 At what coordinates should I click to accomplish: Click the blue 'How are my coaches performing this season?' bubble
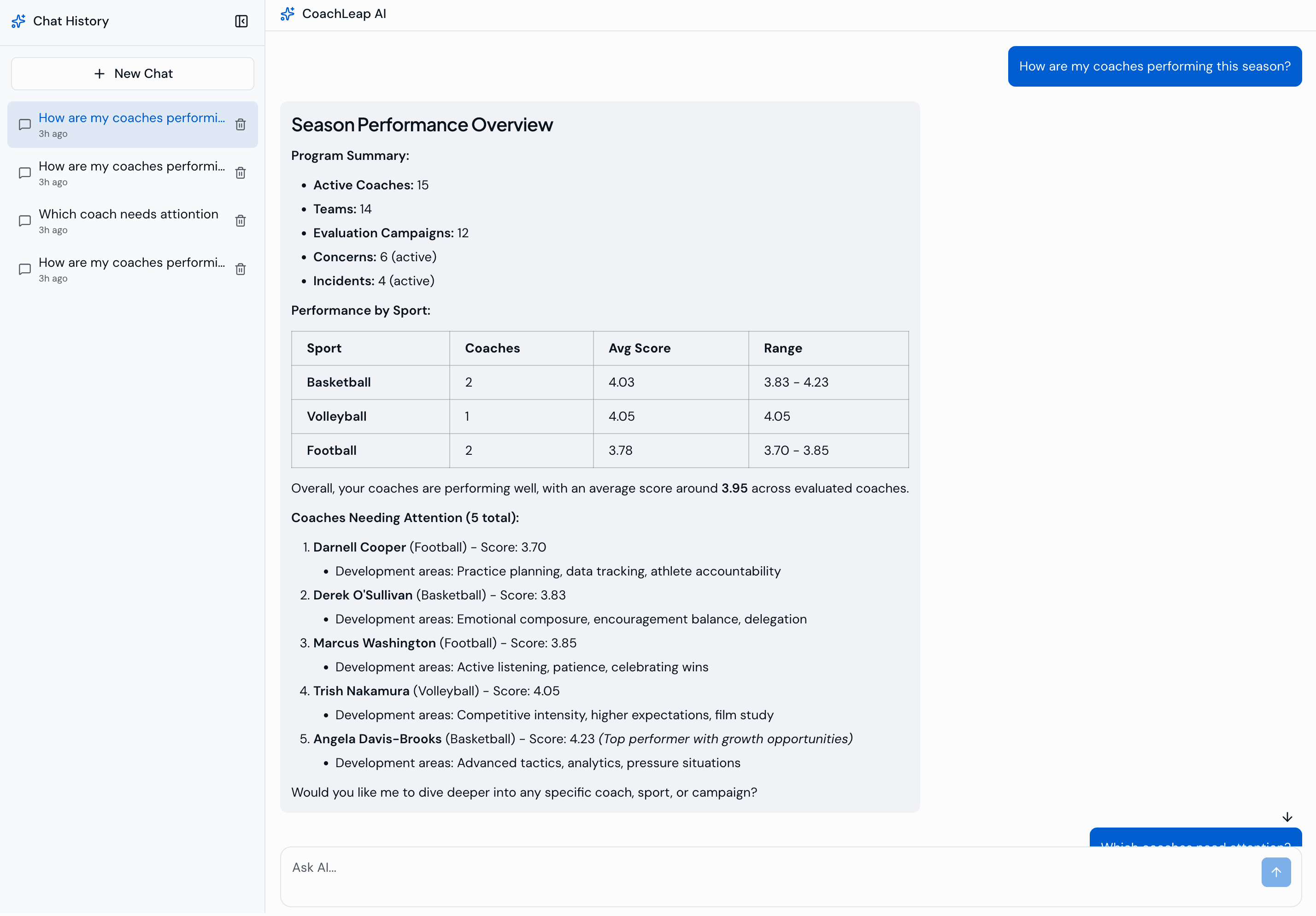coord(1154,66)
